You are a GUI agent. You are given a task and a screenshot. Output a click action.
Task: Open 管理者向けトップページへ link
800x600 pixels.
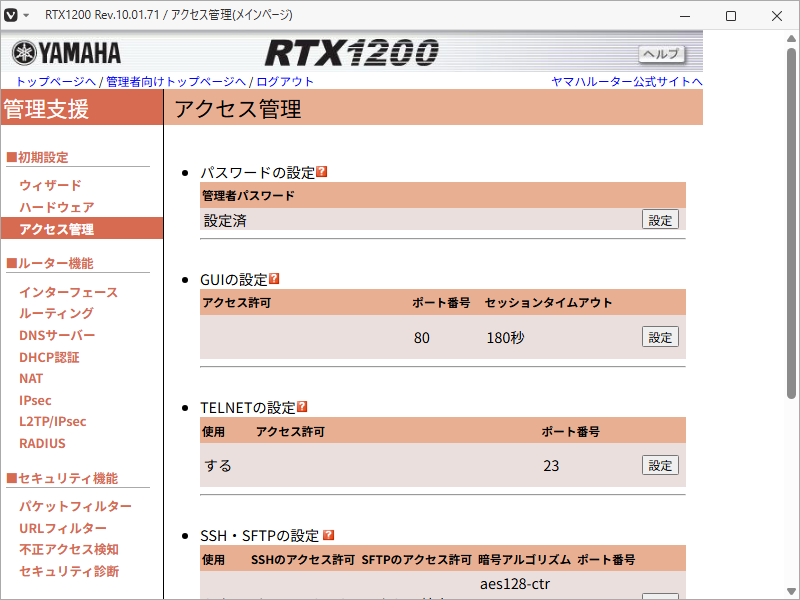click(x=176, y=82)
